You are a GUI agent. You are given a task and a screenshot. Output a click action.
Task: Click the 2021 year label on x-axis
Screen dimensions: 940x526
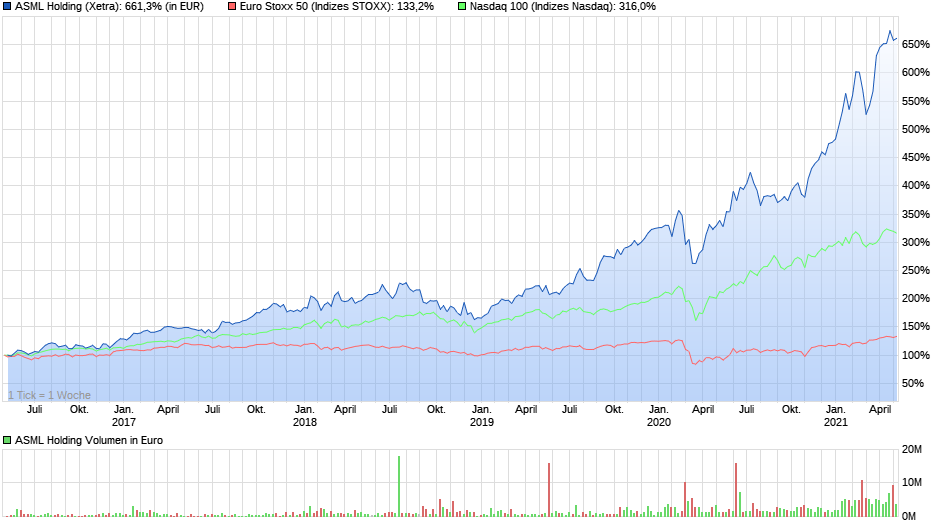click(x=836, y=422)
